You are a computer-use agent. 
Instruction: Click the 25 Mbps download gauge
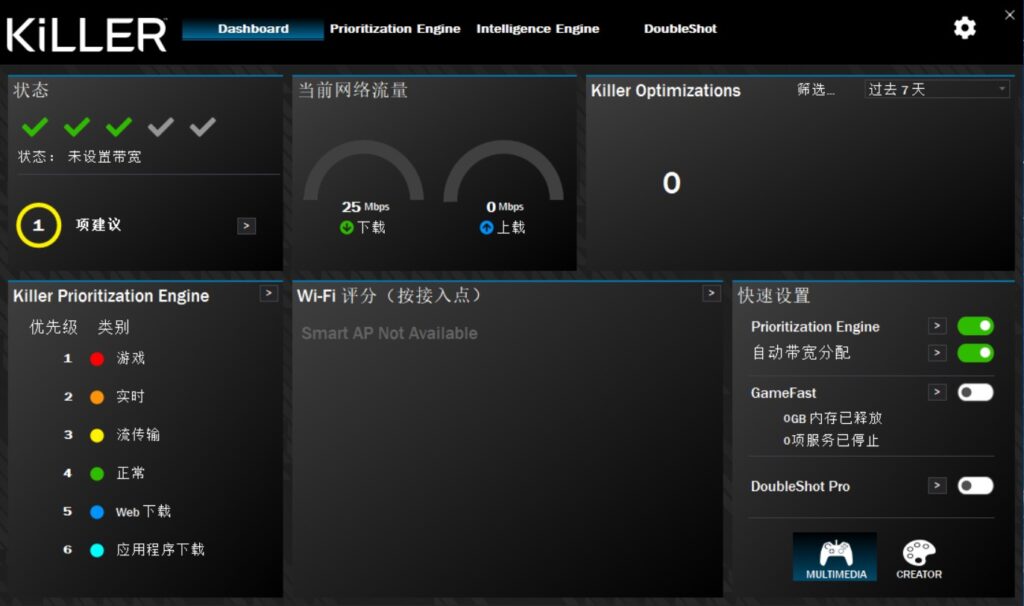click(366, 180)
